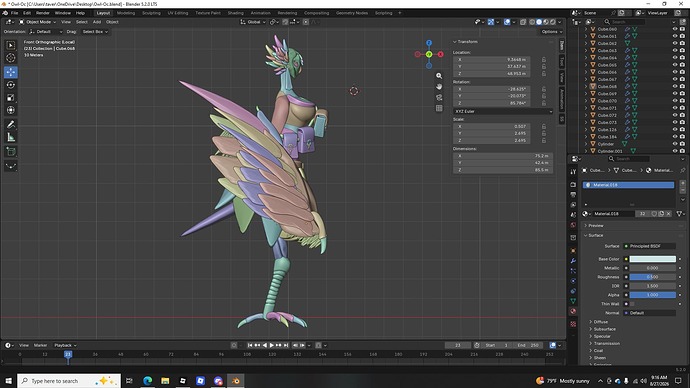Open the Object properties orange square tab
The image size is (690, 388).
point(573,250)
